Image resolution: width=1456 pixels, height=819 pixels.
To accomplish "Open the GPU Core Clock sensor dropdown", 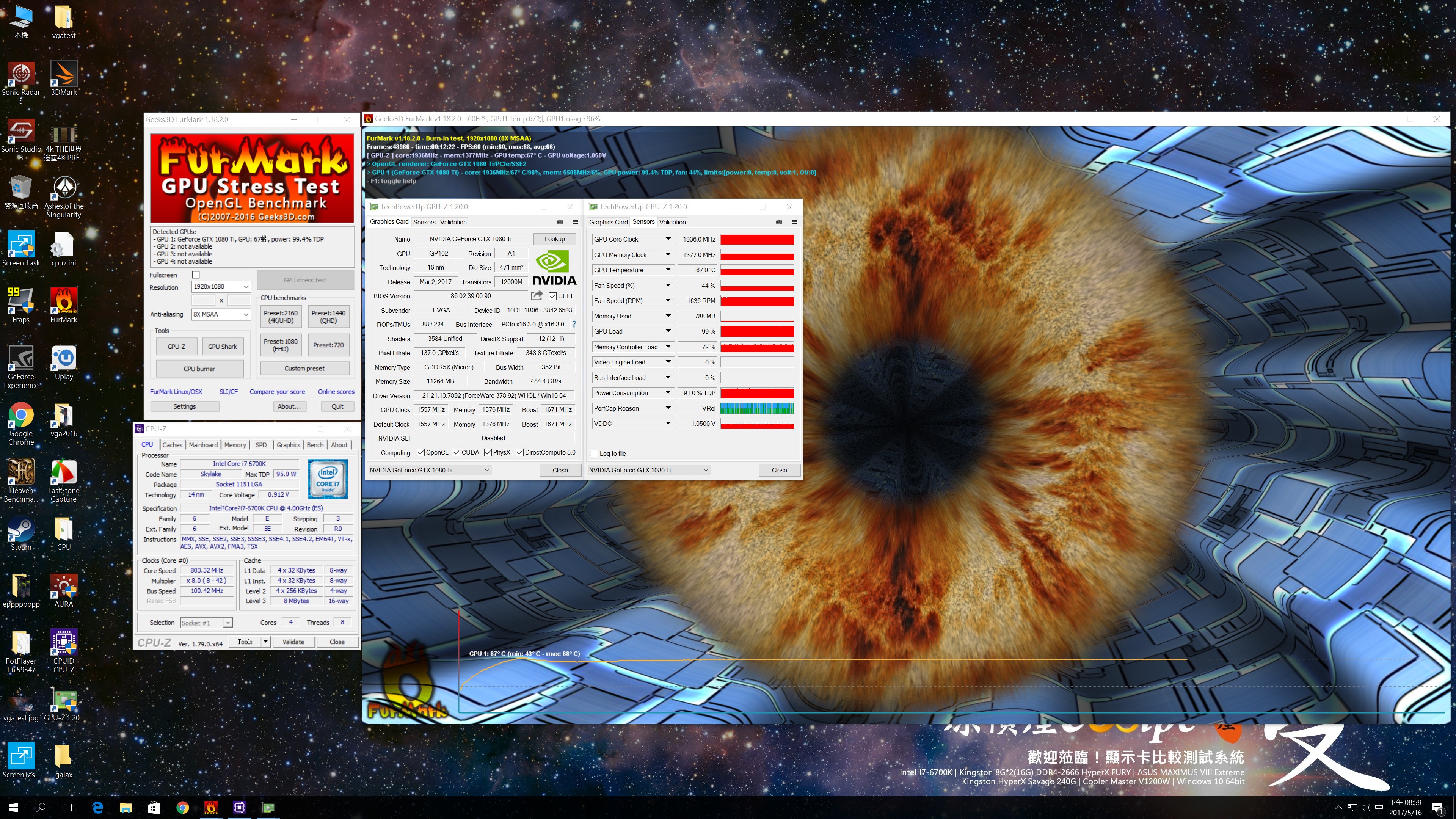I will coord(667,239).
